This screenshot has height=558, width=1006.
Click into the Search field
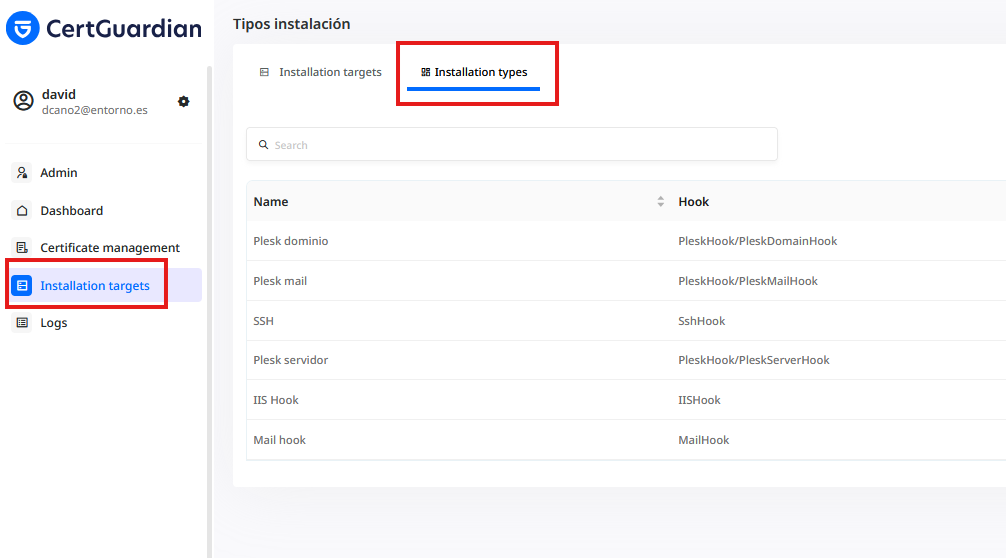512,144
